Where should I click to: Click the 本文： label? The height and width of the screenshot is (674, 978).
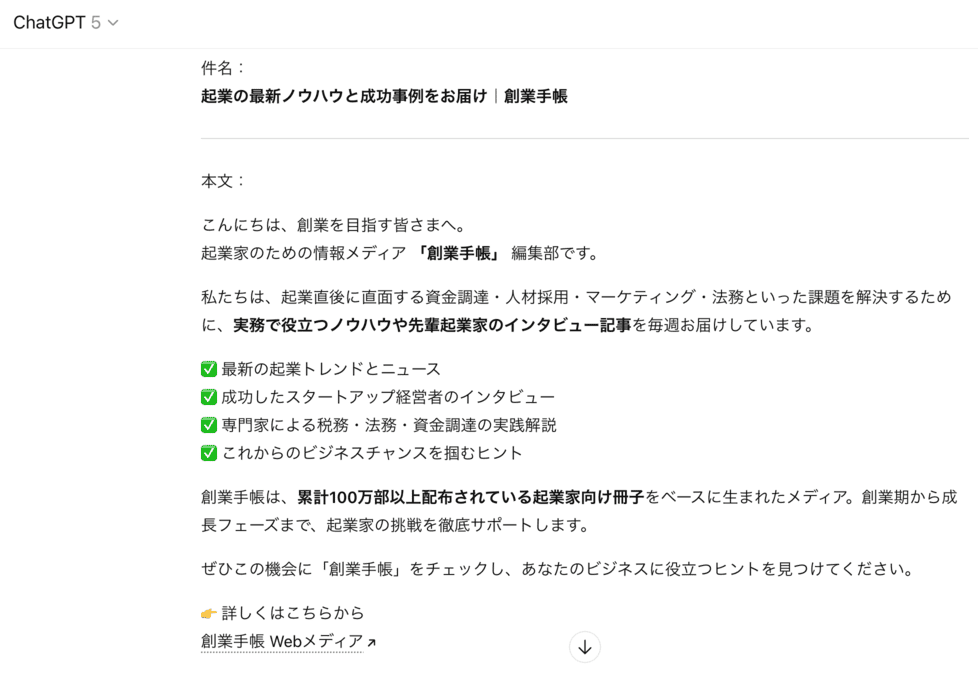[223, 181]
